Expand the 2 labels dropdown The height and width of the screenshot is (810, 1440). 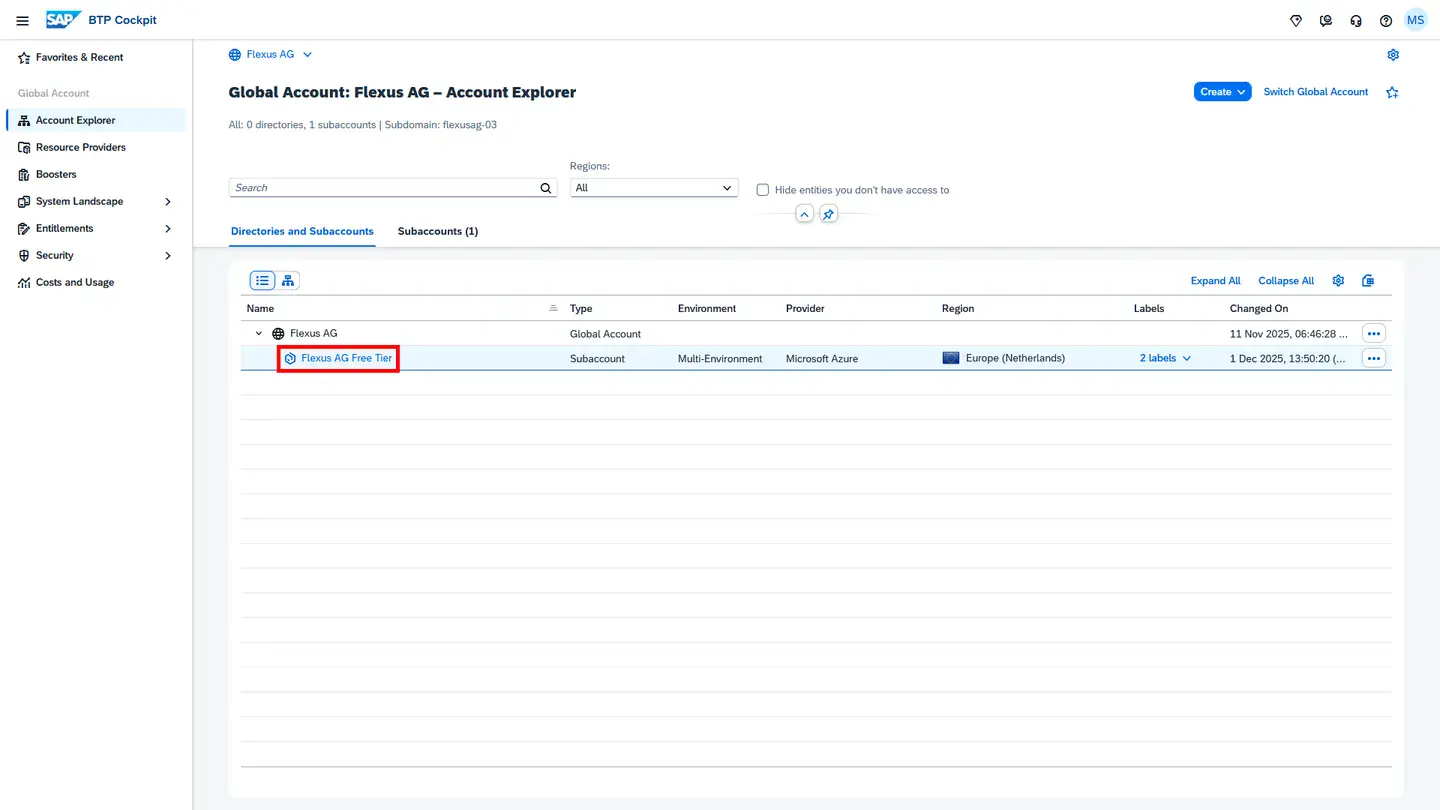click(1165, 358)
